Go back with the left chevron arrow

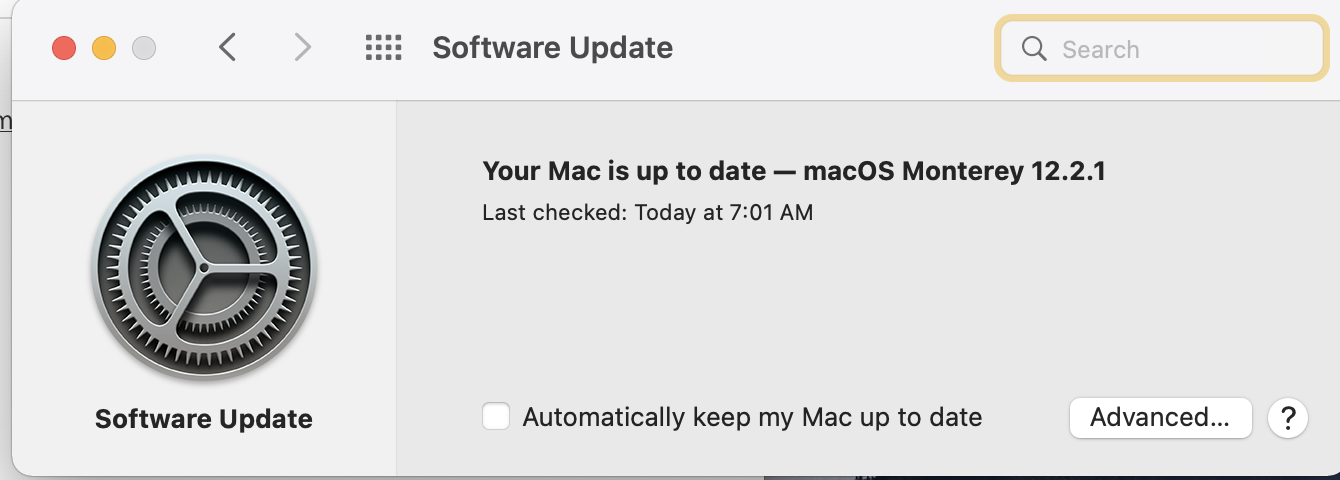click(228, 47)
